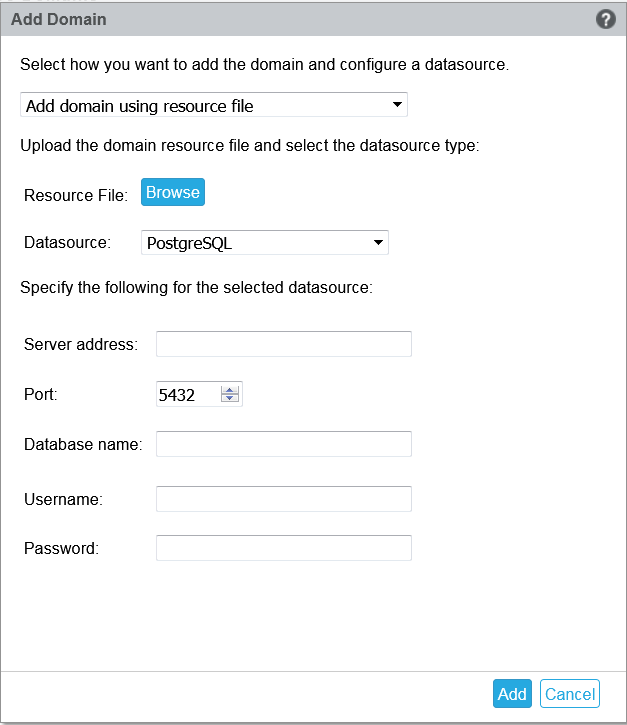Focus the Server address input field

[x=284, y=344]
